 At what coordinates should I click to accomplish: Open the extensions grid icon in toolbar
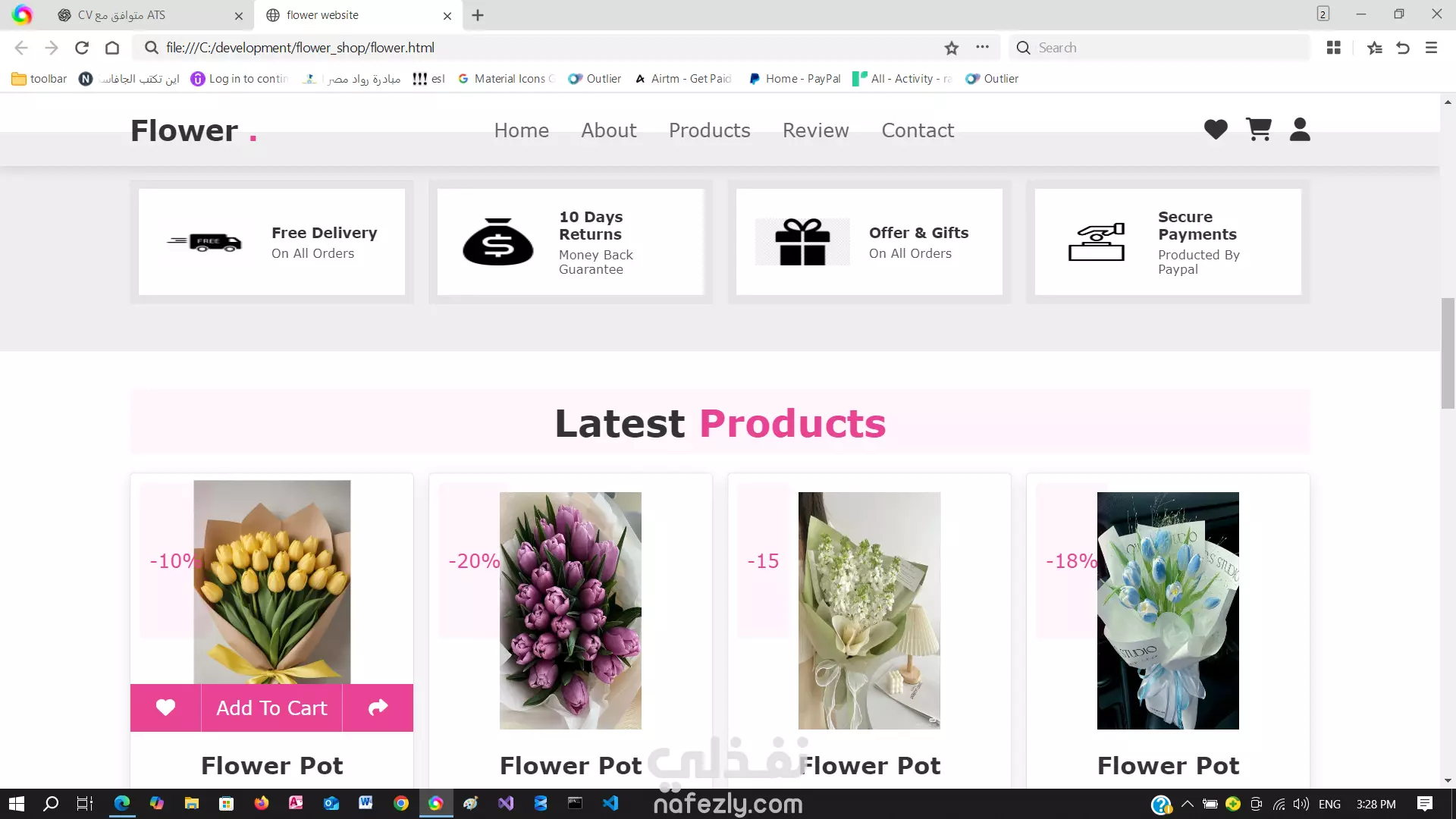[x=1334, y=48]
